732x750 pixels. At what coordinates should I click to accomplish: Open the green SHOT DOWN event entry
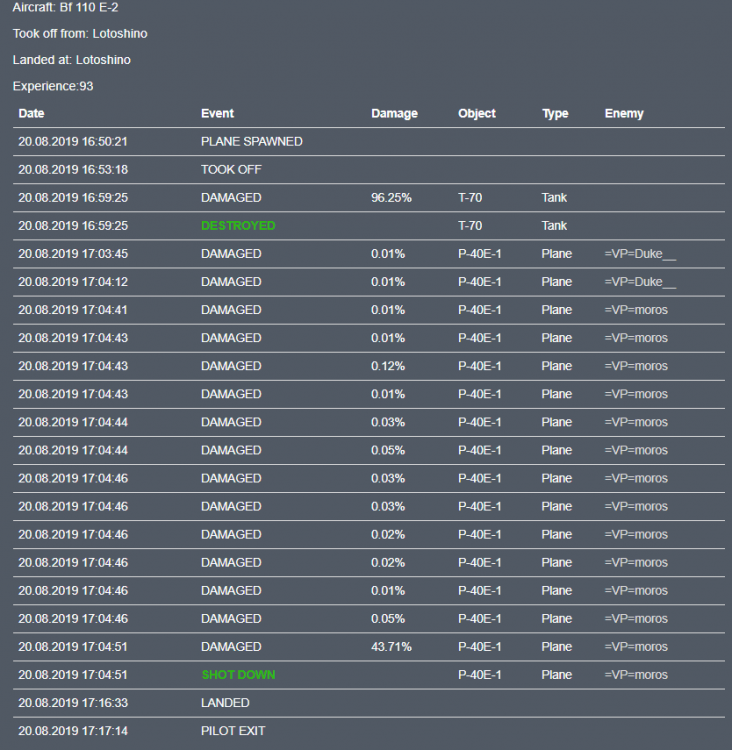(237, 675)
